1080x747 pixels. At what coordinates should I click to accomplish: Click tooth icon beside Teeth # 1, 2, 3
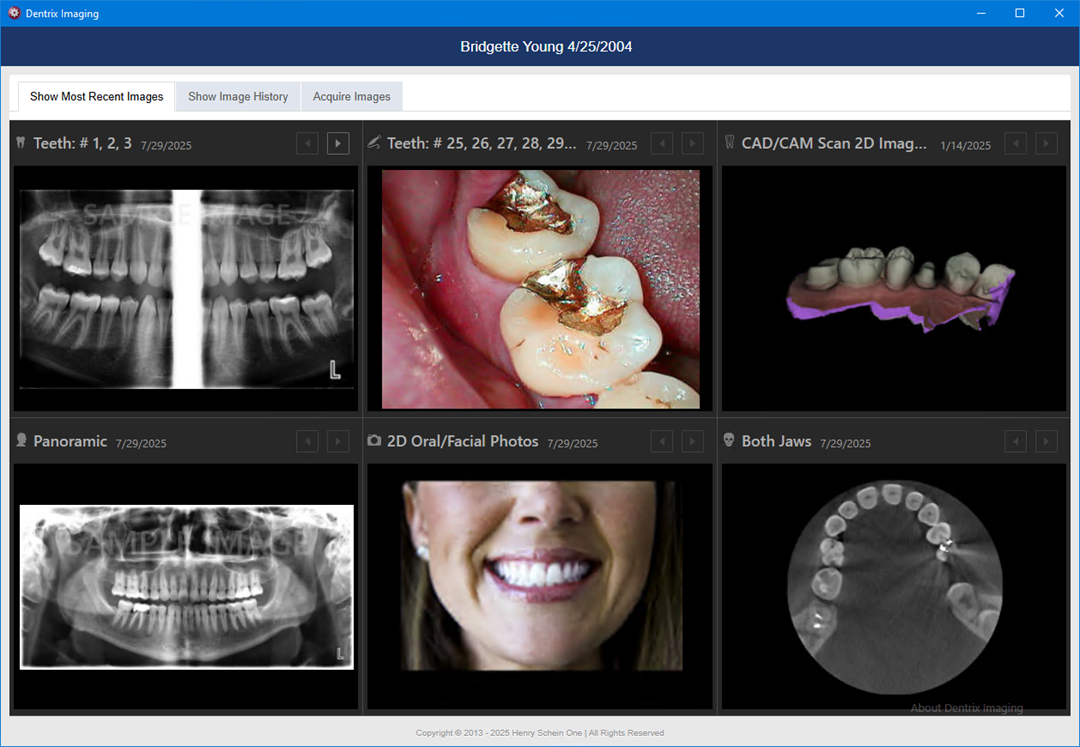[21, 143]
